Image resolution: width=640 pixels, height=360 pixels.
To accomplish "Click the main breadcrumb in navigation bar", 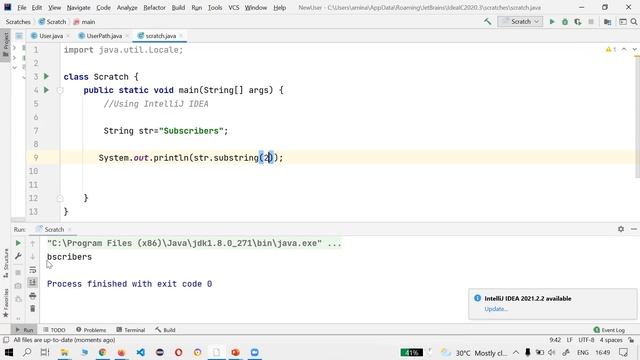I will tap(84, 22).
